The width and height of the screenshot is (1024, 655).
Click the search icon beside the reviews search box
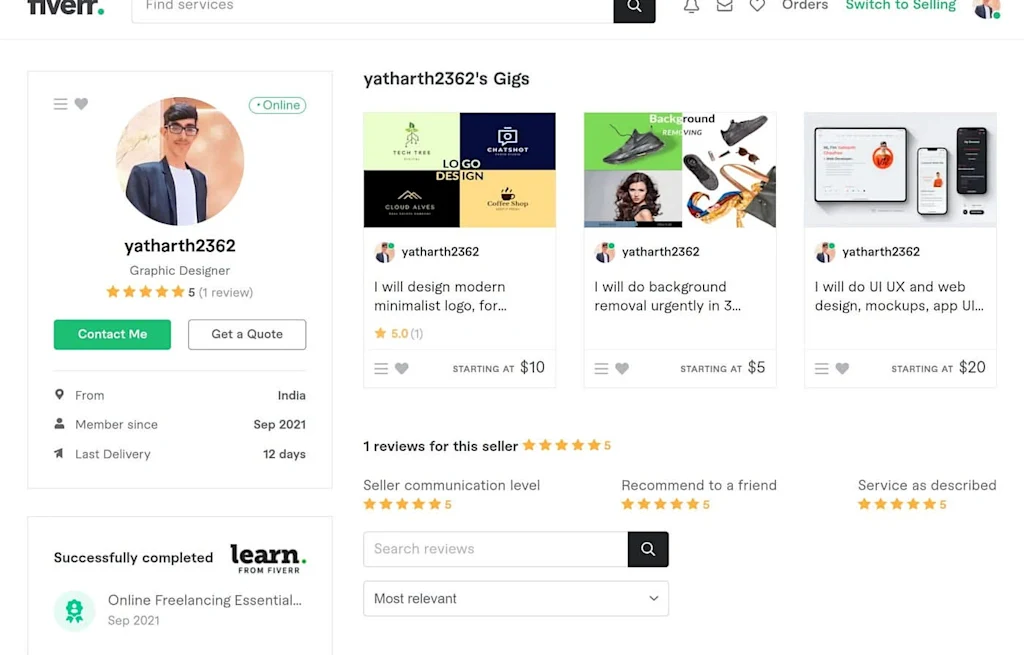[647, 549]
